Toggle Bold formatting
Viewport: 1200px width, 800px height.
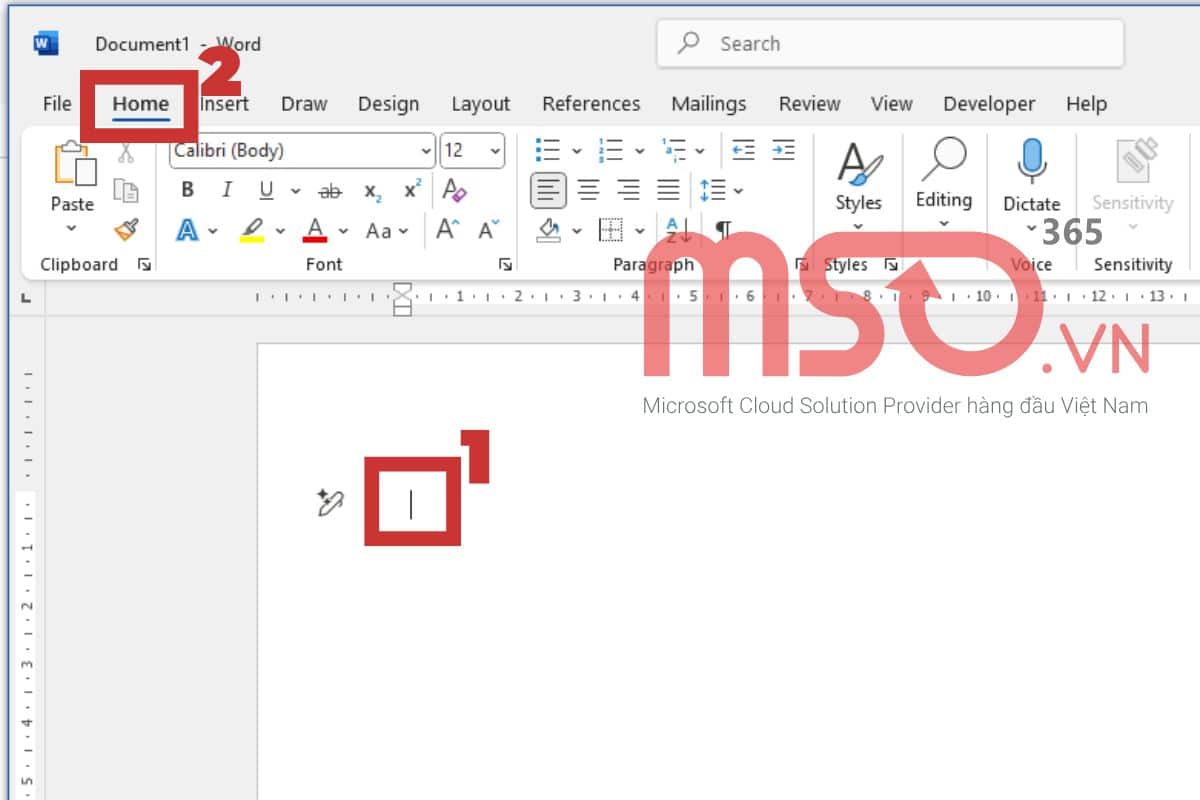point(187,190)
